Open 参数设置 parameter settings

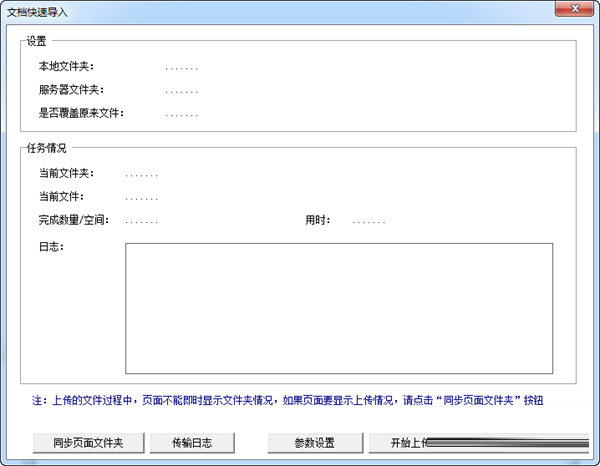pyautogui.click(x=314, y=442)
